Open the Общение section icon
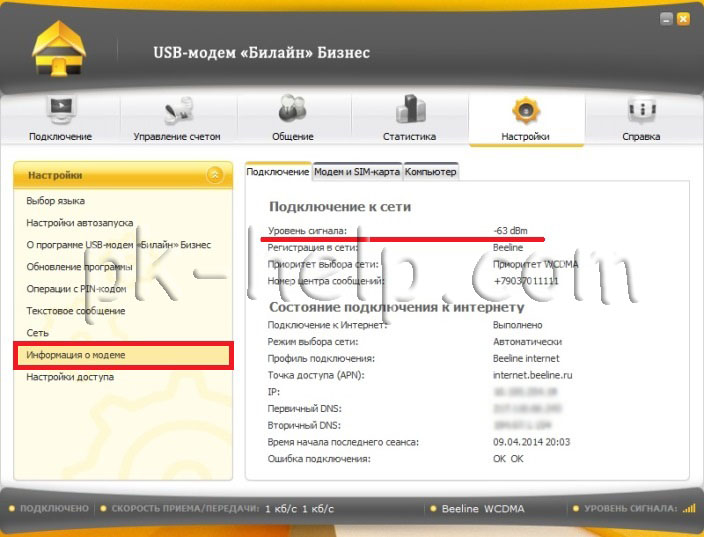 tap(292, 109)
